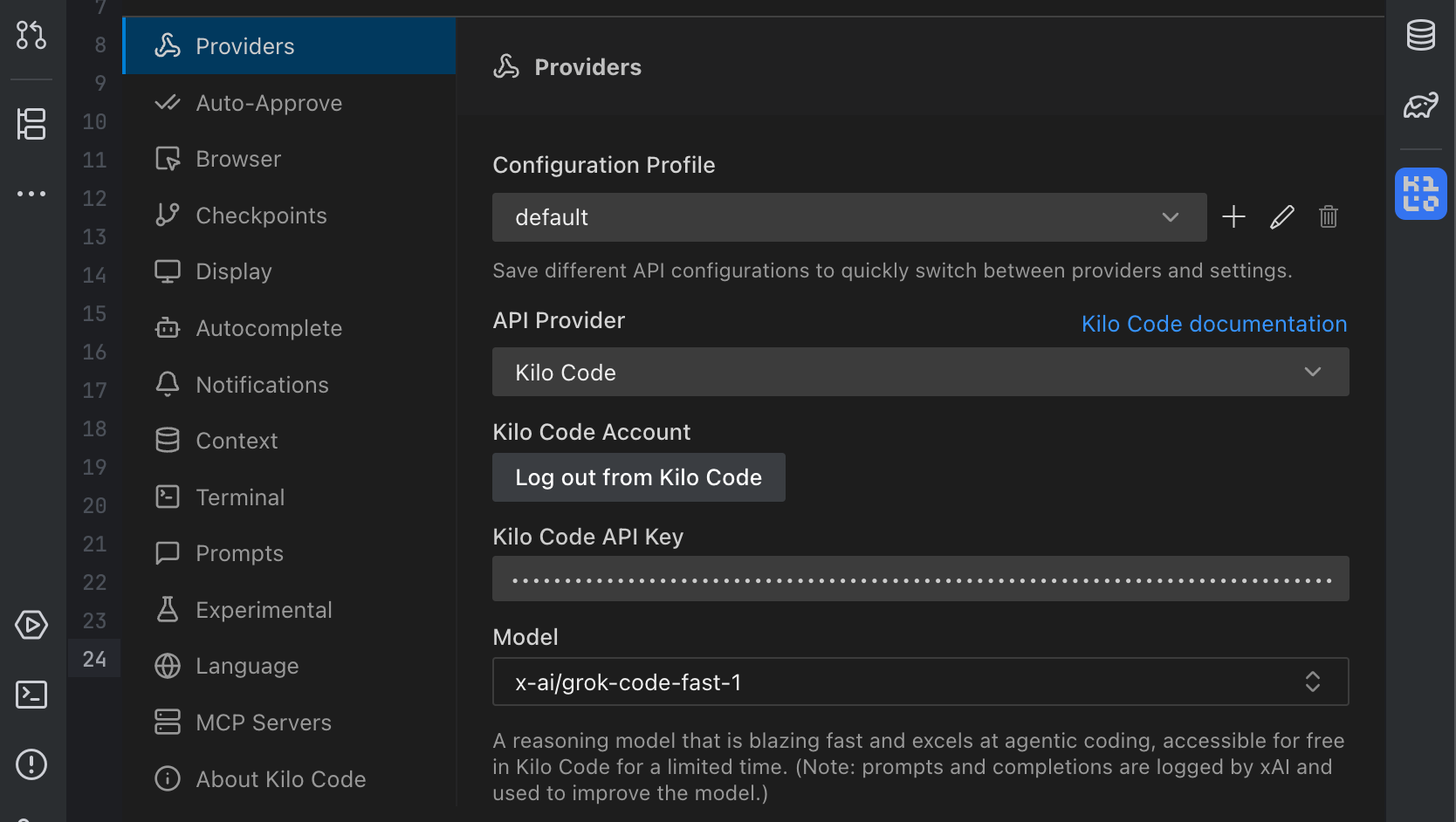Open the Auto-Approve settings tab
Viewport: 1456px width, 822px height.
(290, 103)
